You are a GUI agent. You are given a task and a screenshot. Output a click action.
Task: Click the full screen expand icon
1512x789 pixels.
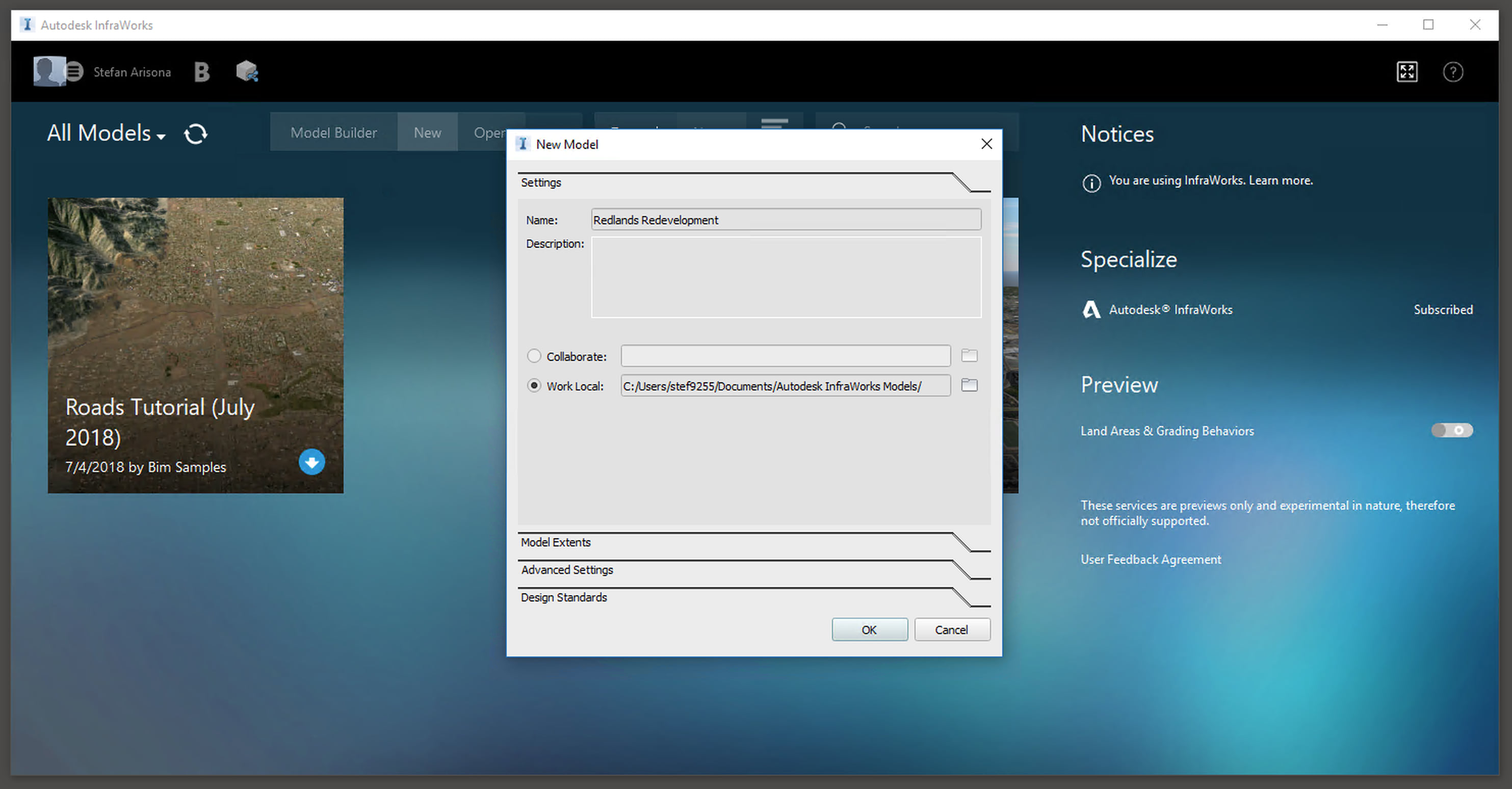1406,72
